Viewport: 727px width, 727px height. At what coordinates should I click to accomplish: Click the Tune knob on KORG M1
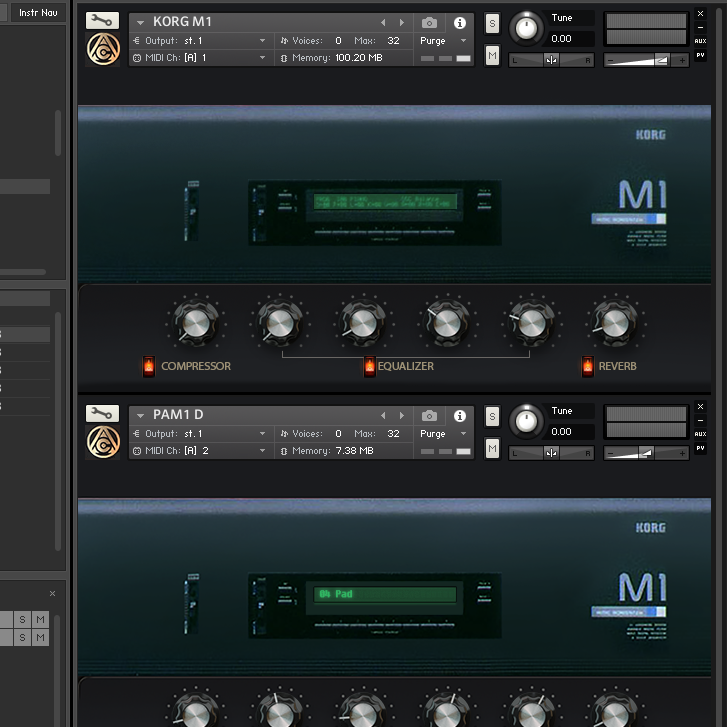click(526, 28)
